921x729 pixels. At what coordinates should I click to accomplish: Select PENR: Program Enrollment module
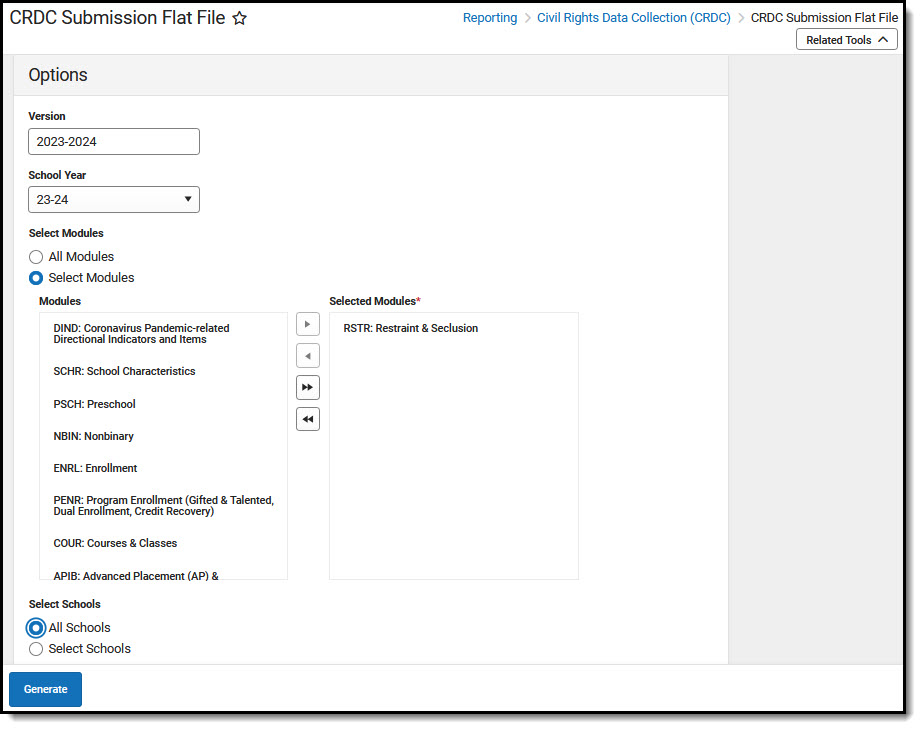(x=163, y=506)
